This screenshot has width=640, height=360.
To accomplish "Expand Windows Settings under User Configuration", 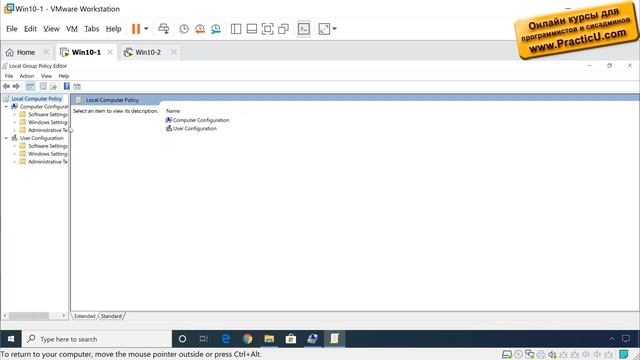I will [14, 154].
